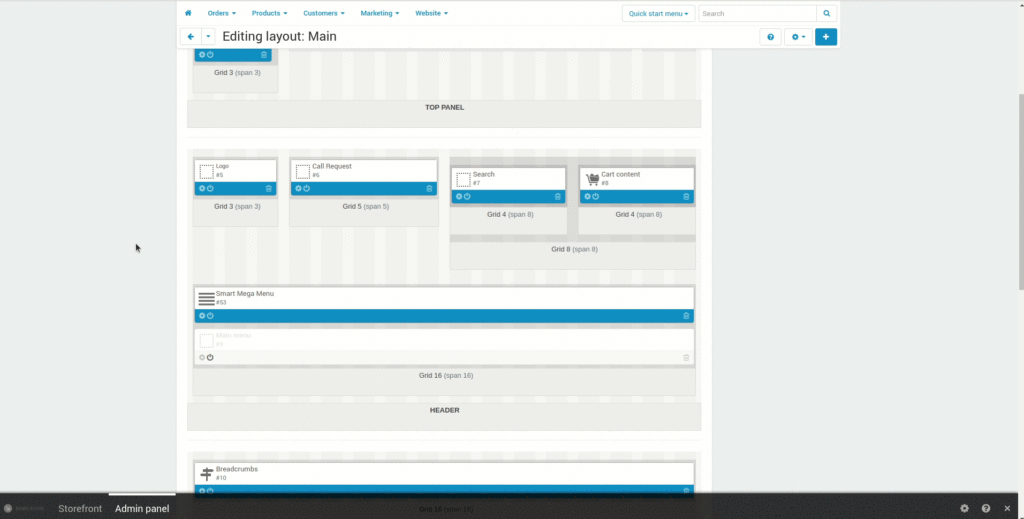Image resolution: width=1024 pixels, height=519 pixels.
Task: Go to the admin home icon
Action: 188,13
